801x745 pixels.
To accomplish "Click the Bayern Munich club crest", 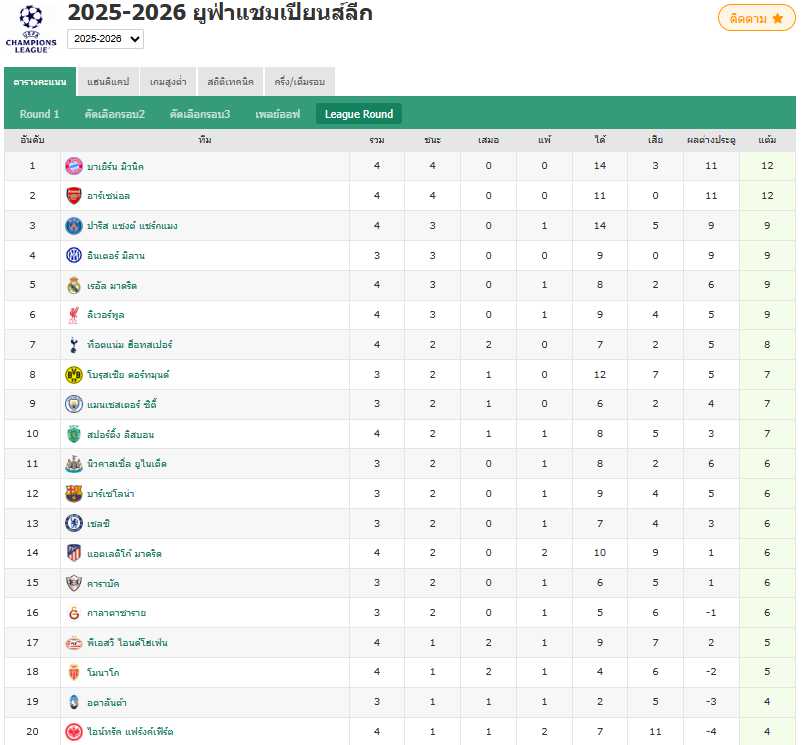I will (x=74, y=166).
